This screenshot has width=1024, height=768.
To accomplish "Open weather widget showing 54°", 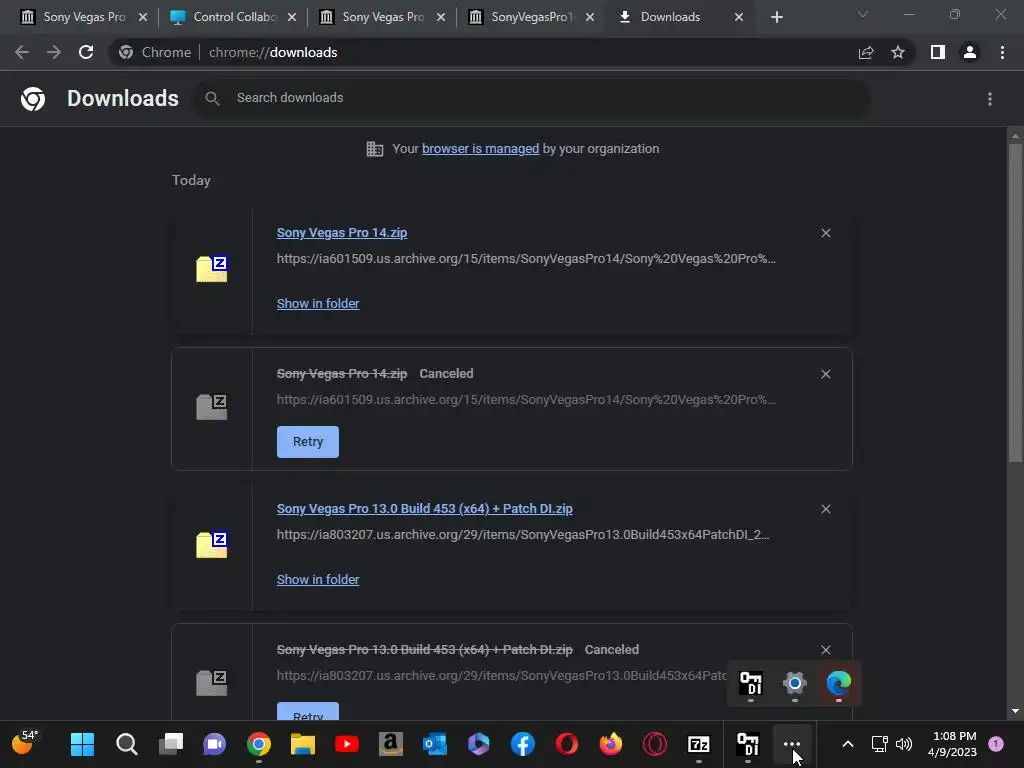I will click(x=25, y=743).
